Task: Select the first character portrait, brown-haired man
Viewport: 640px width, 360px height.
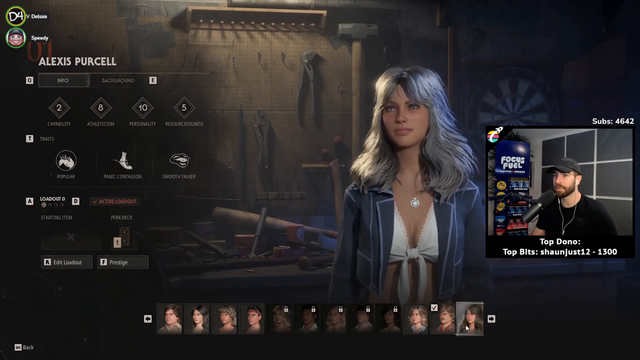Action: click(x=170, y=319)
